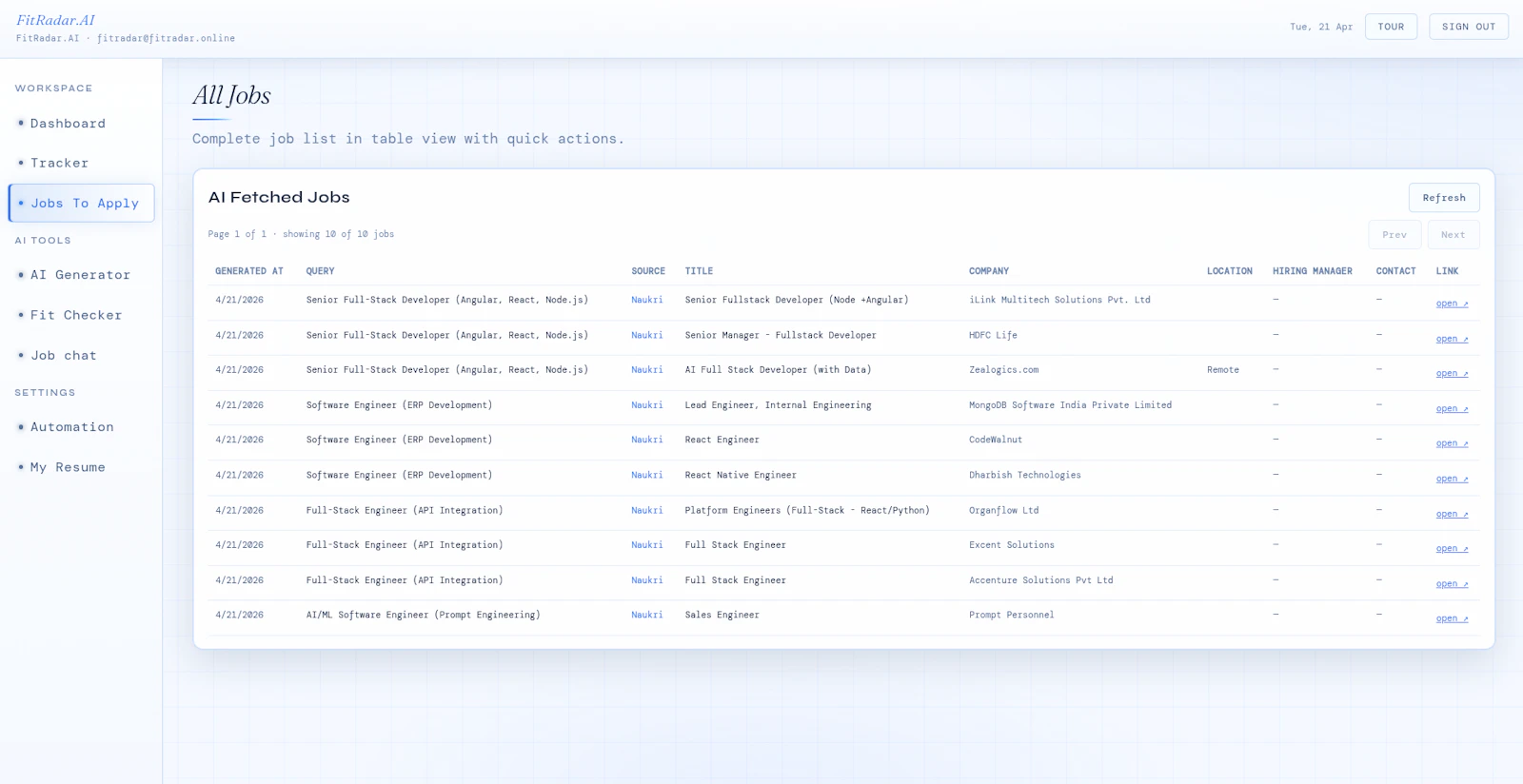Select title 'Platform Engineers (Full-Stack - React/Python)'

[807, 510]
